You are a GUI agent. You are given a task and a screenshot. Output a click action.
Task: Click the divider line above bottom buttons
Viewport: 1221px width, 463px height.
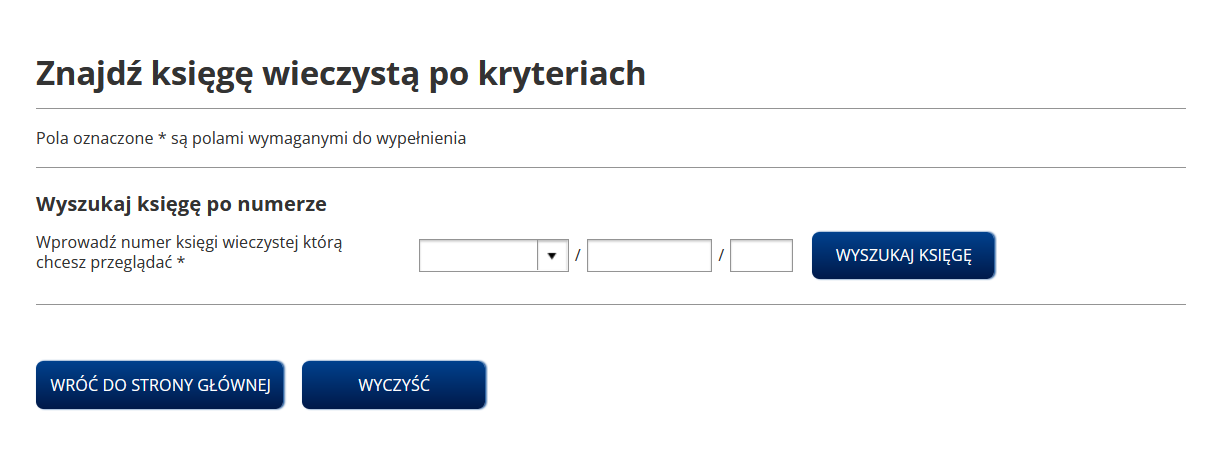tap(610, 304)
